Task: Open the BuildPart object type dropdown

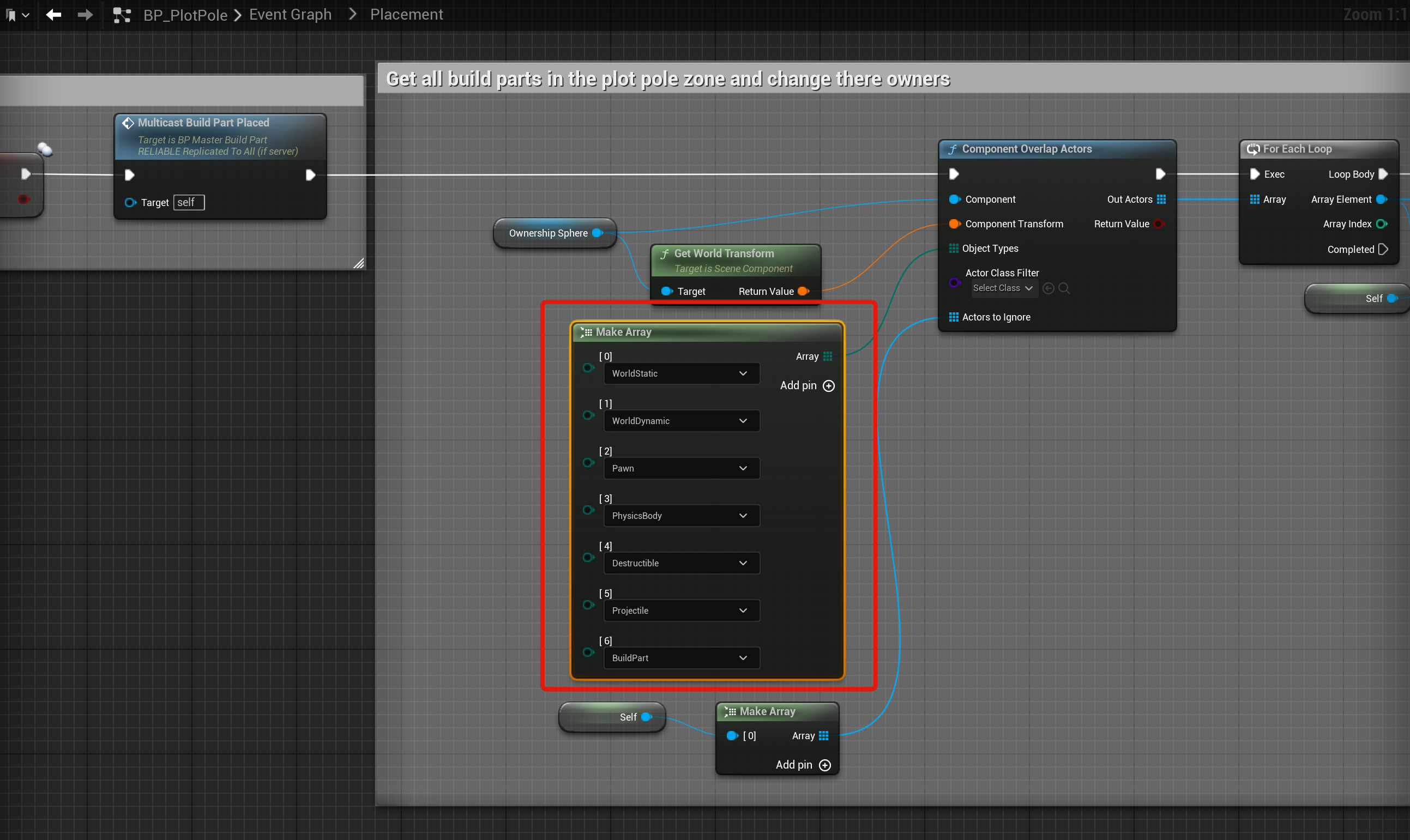Action: [681, 658]
